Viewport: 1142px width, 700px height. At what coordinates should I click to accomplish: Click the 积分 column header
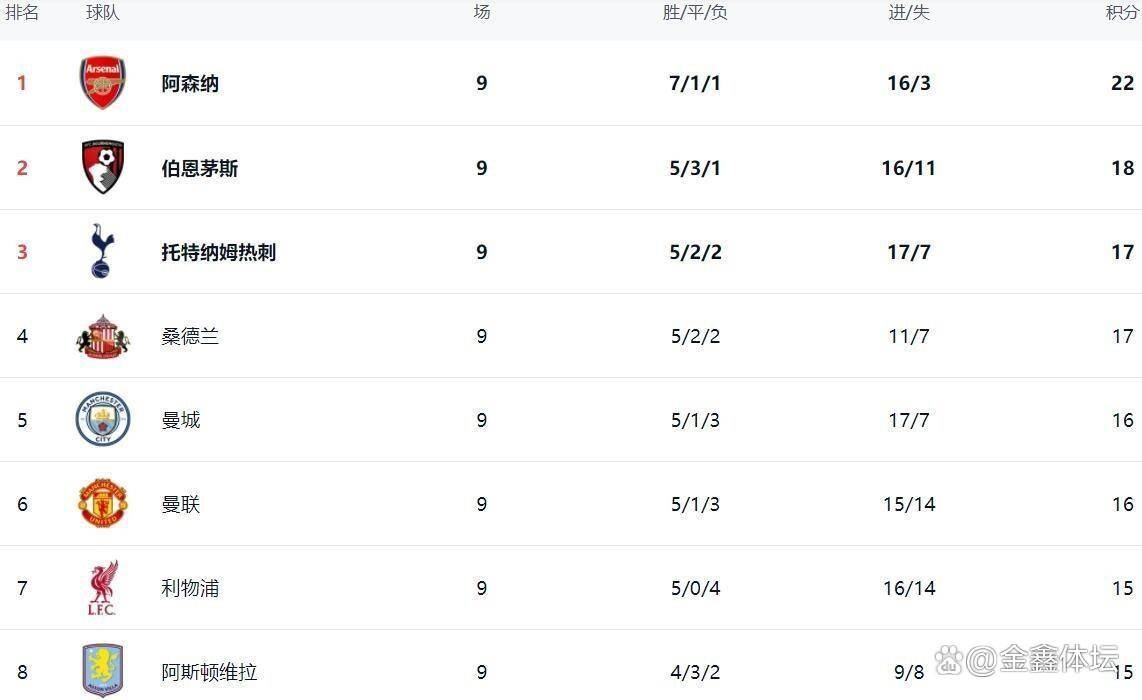pyautogui.click(x=1121, y=13)
